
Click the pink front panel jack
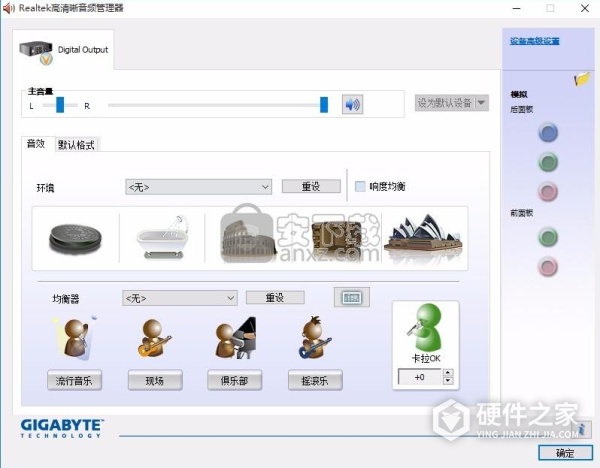548,267
